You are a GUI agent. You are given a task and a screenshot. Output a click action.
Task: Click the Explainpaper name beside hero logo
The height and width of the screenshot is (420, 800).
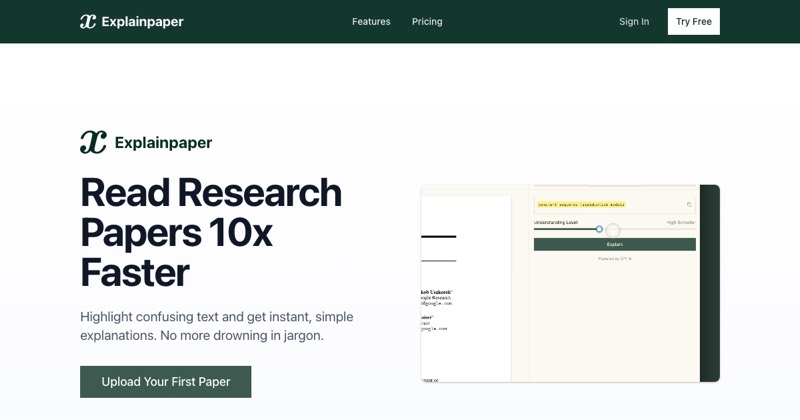pyautogui.click(x=163, y=143)
